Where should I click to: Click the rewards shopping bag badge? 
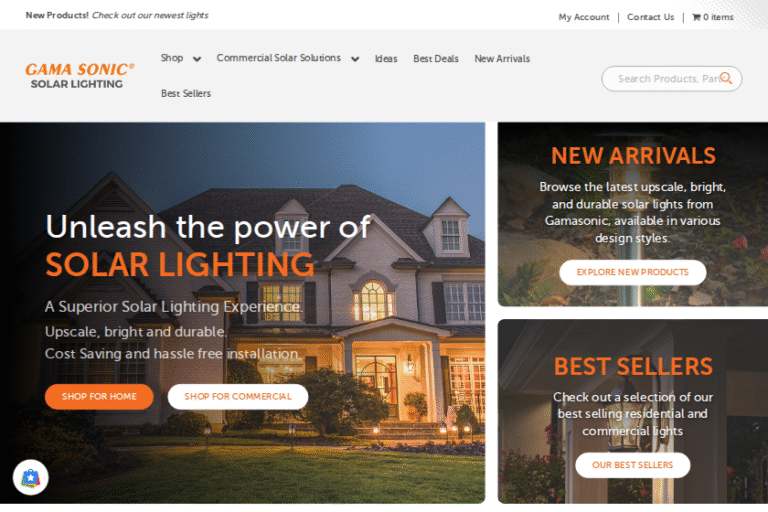coord(30,477)
